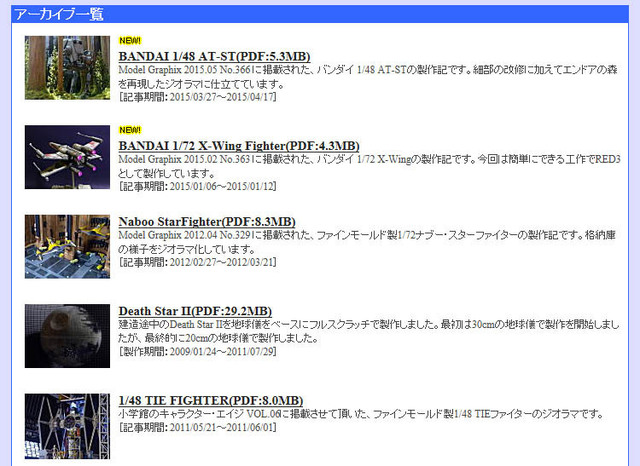Click the Model Graphix 2015.05 No.366 description
The image size is (640, 466).
(368, 77)
